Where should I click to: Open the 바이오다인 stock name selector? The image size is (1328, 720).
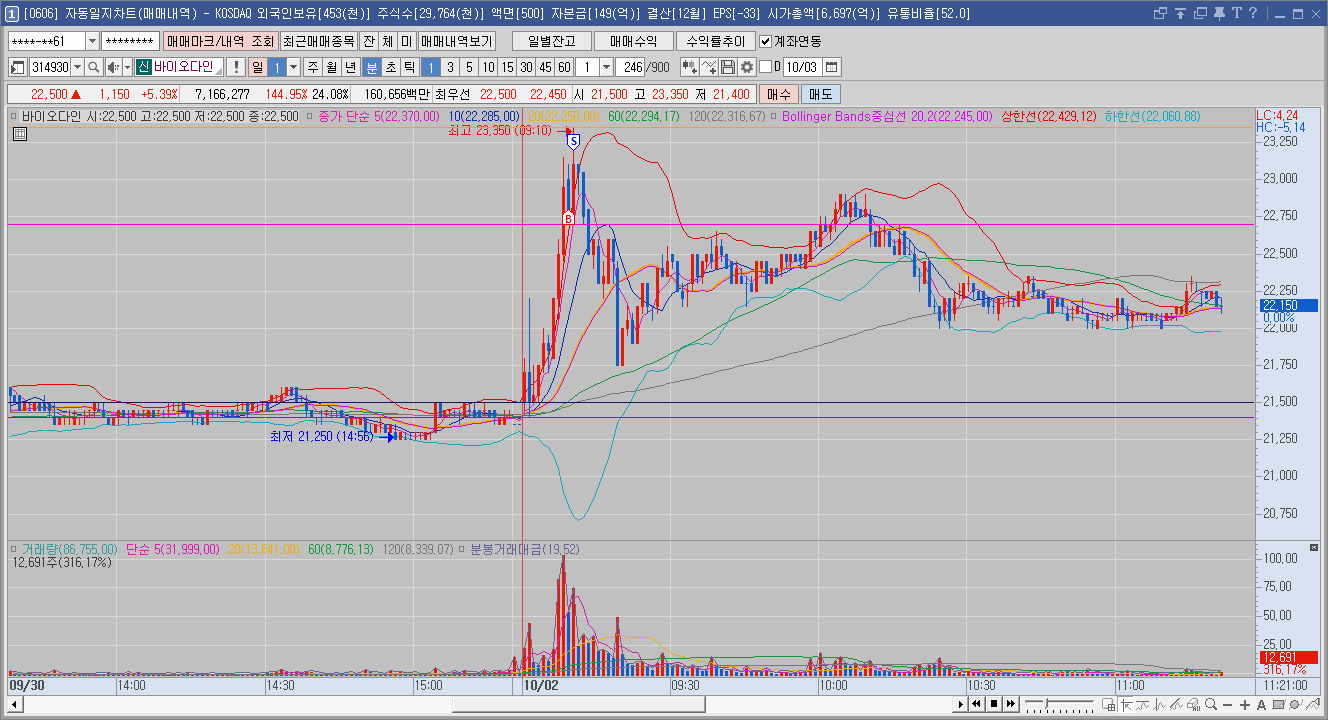[179, 67]
